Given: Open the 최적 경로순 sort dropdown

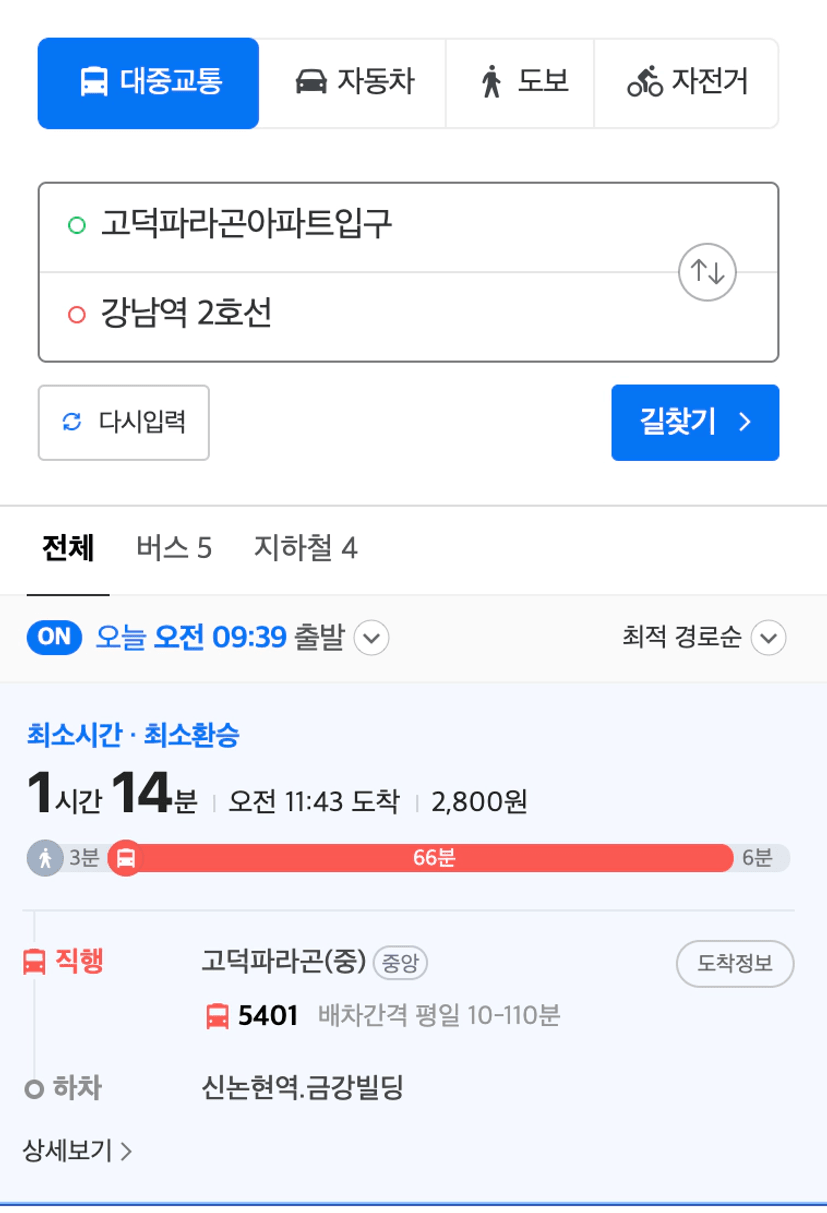Looking at the screenshot, I should [704, 637].
